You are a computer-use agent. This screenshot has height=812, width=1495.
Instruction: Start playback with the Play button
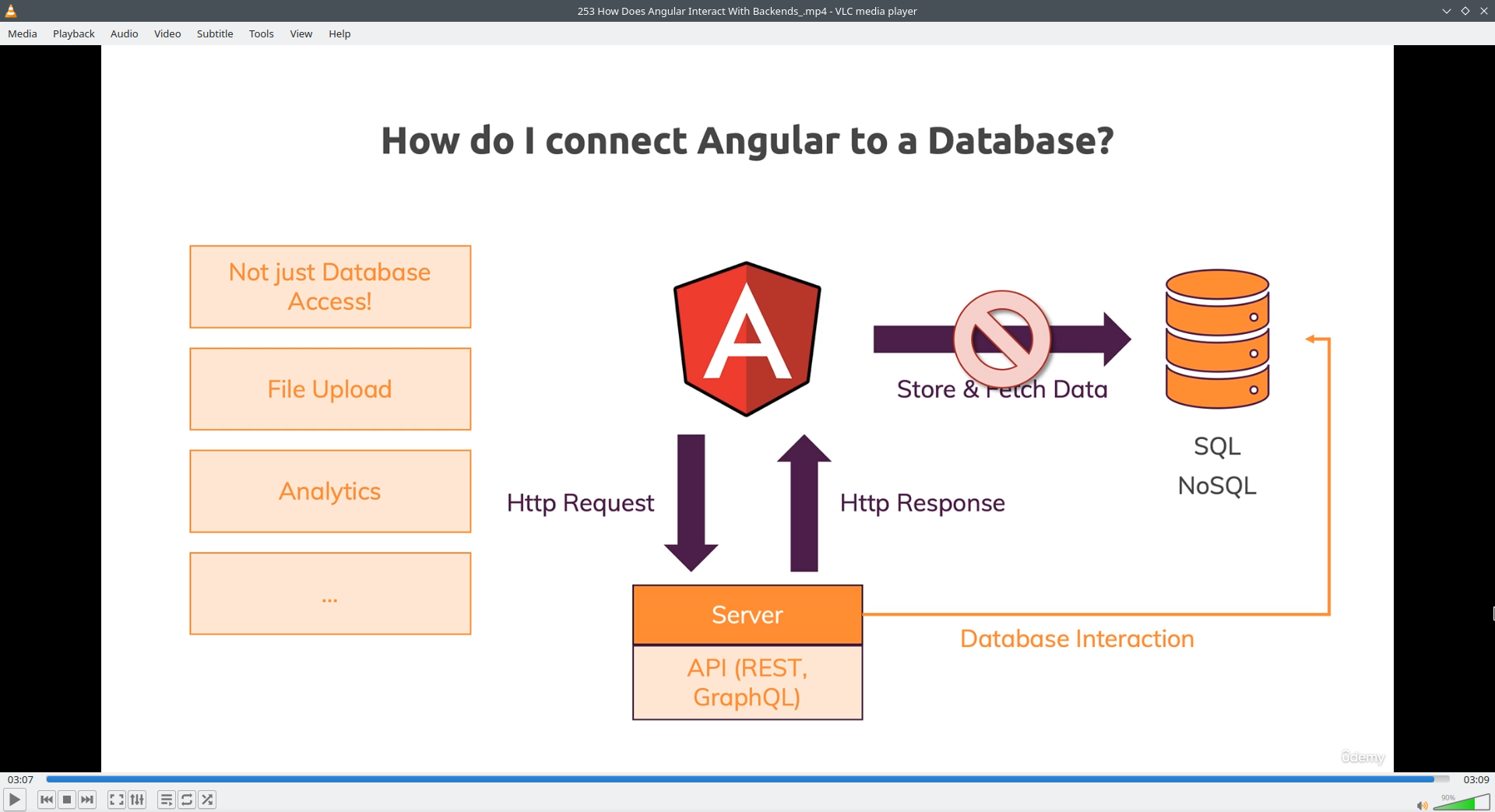[x=14, y=800]
